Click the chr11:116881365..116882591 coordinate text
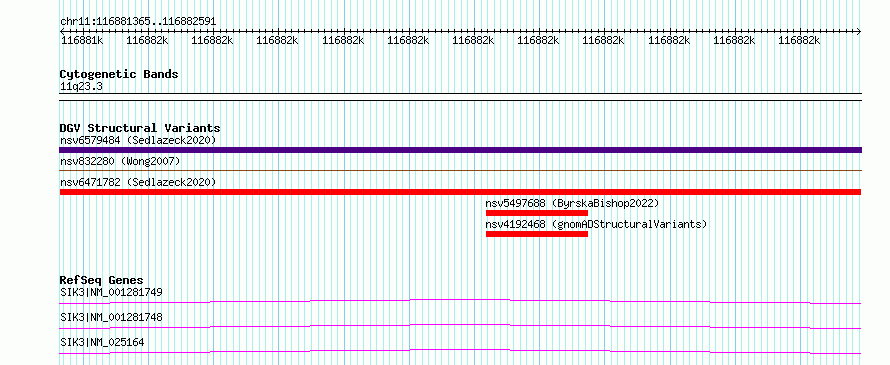Viewport: 890px width, 365px height. click(x=138, y=22)
